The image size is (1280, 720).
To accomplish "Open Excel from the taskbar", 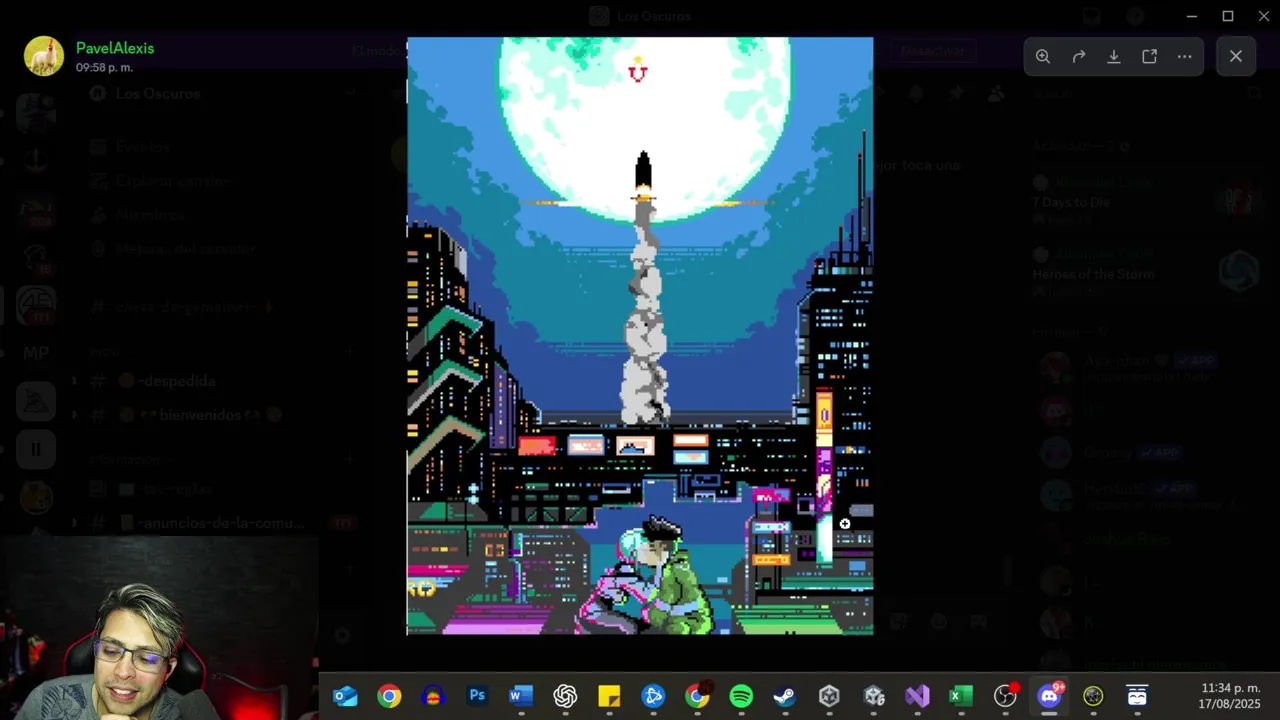I will [961, 696].
